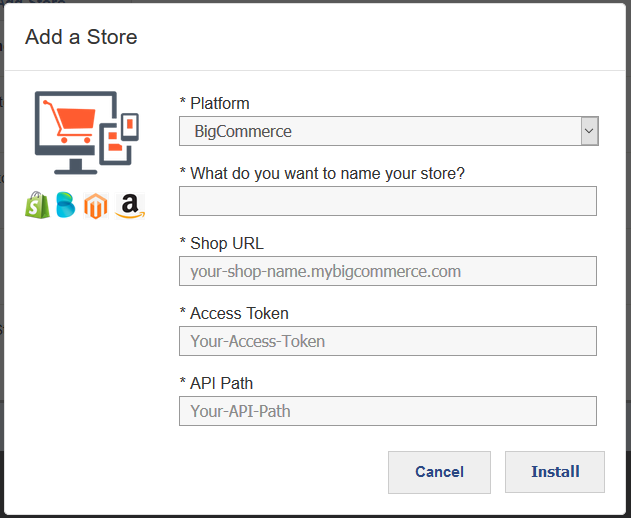Click the shopping cart on the monitor illustration
Image resolution: width=631 pixels, height=518 pixels.
pyautogui.click(x=70, y=121)
